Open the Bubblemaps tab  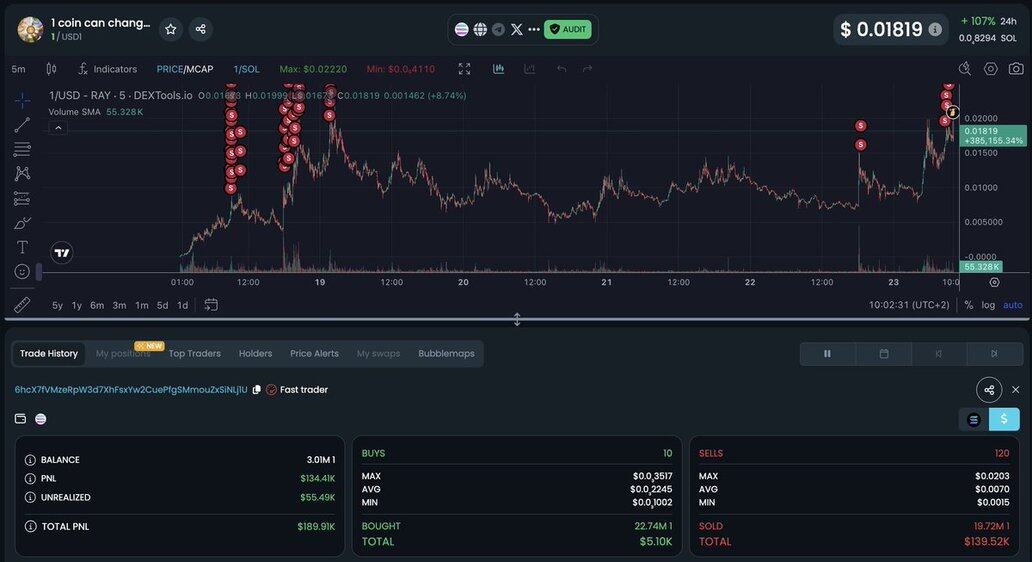click(446, 353)
